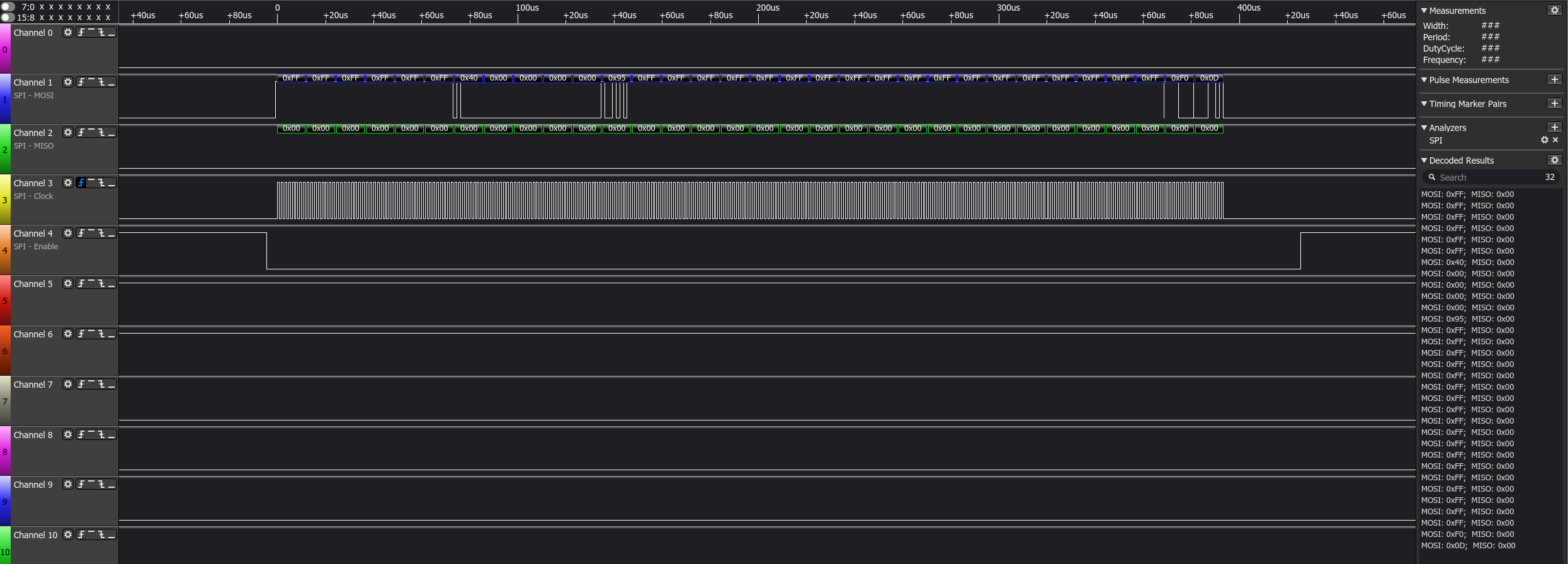Add a new Timing Marker Pair
Image resolution: width=1568 pixels, height=564 pixels.
click(x=1554, y=104)
